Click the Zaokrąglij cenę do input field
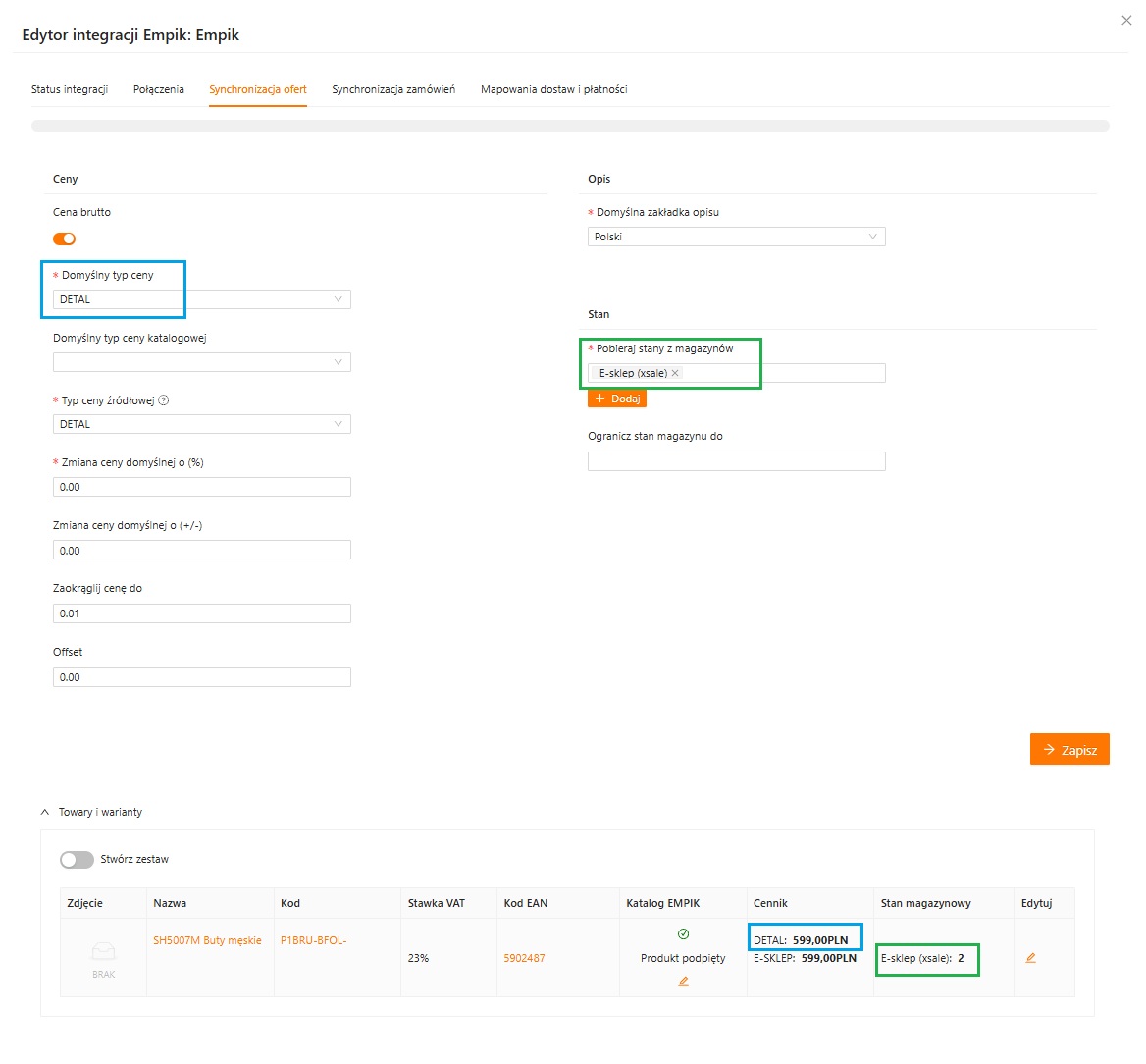This screenshot has width=1146, height=1064. tap(201, 613)
